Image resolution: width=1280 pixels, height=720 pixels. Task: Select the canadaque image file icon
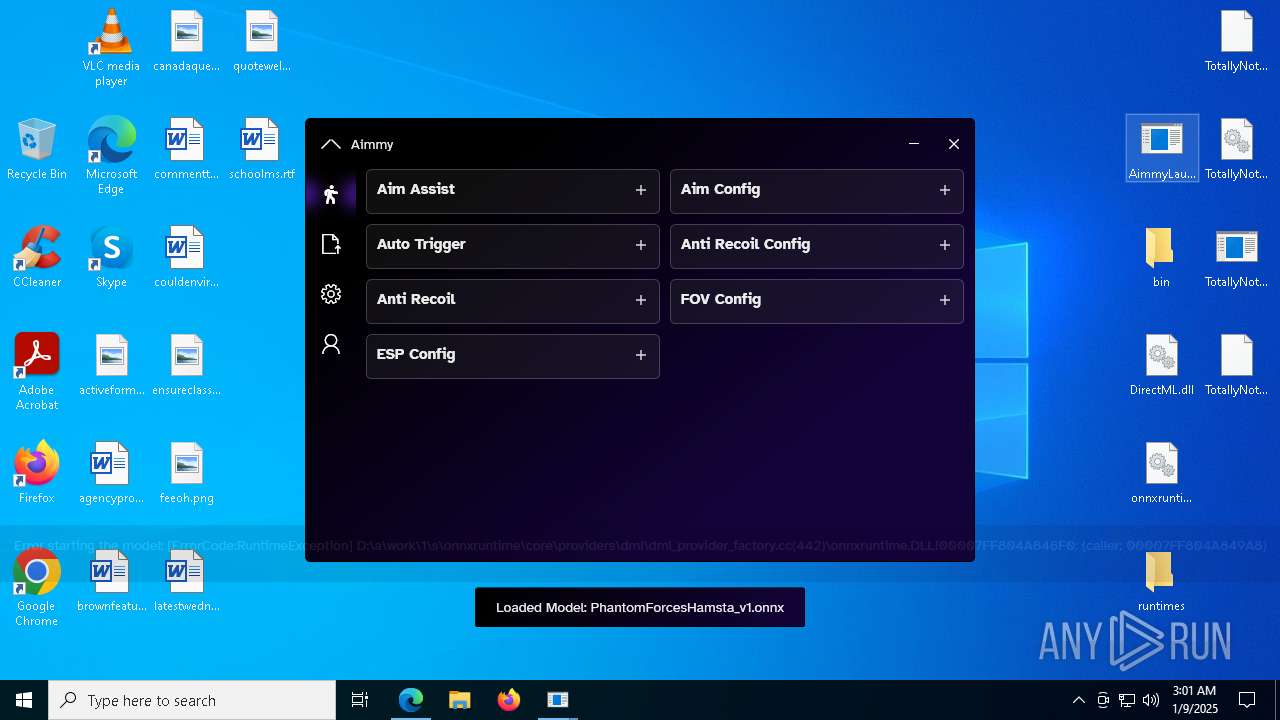[186, 41]
